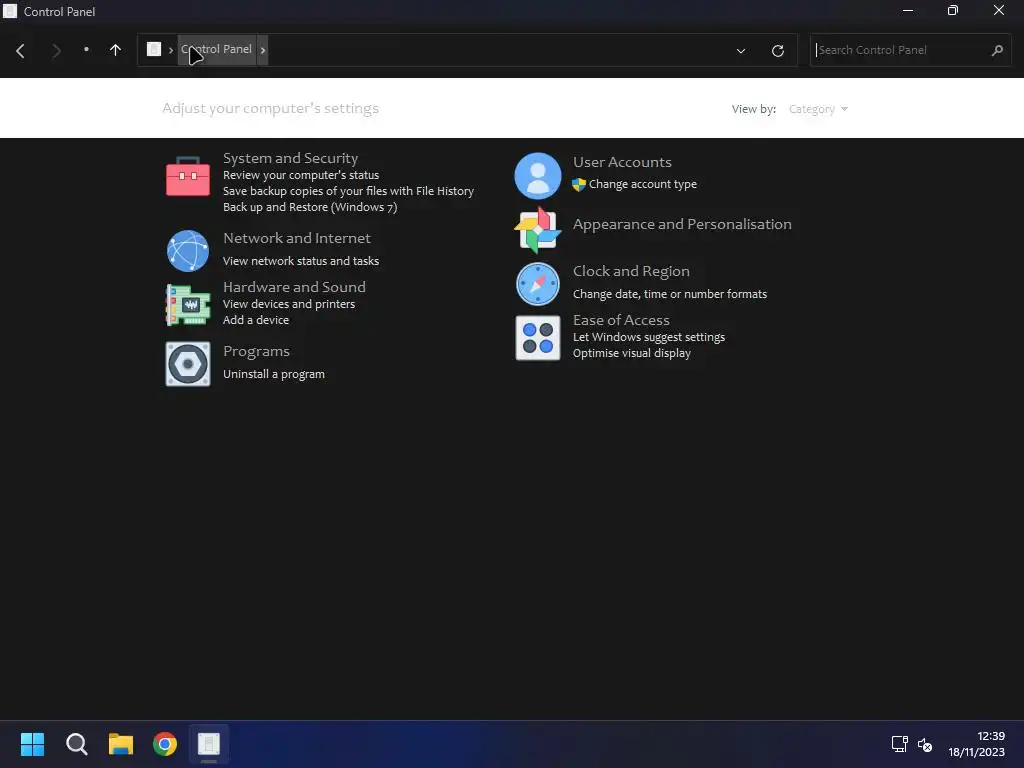This screenshot has height=768, width=1024.
Task: Open Back up and Restore (Windows 7)
Action: pyautogui.click(x=310, y=207)
